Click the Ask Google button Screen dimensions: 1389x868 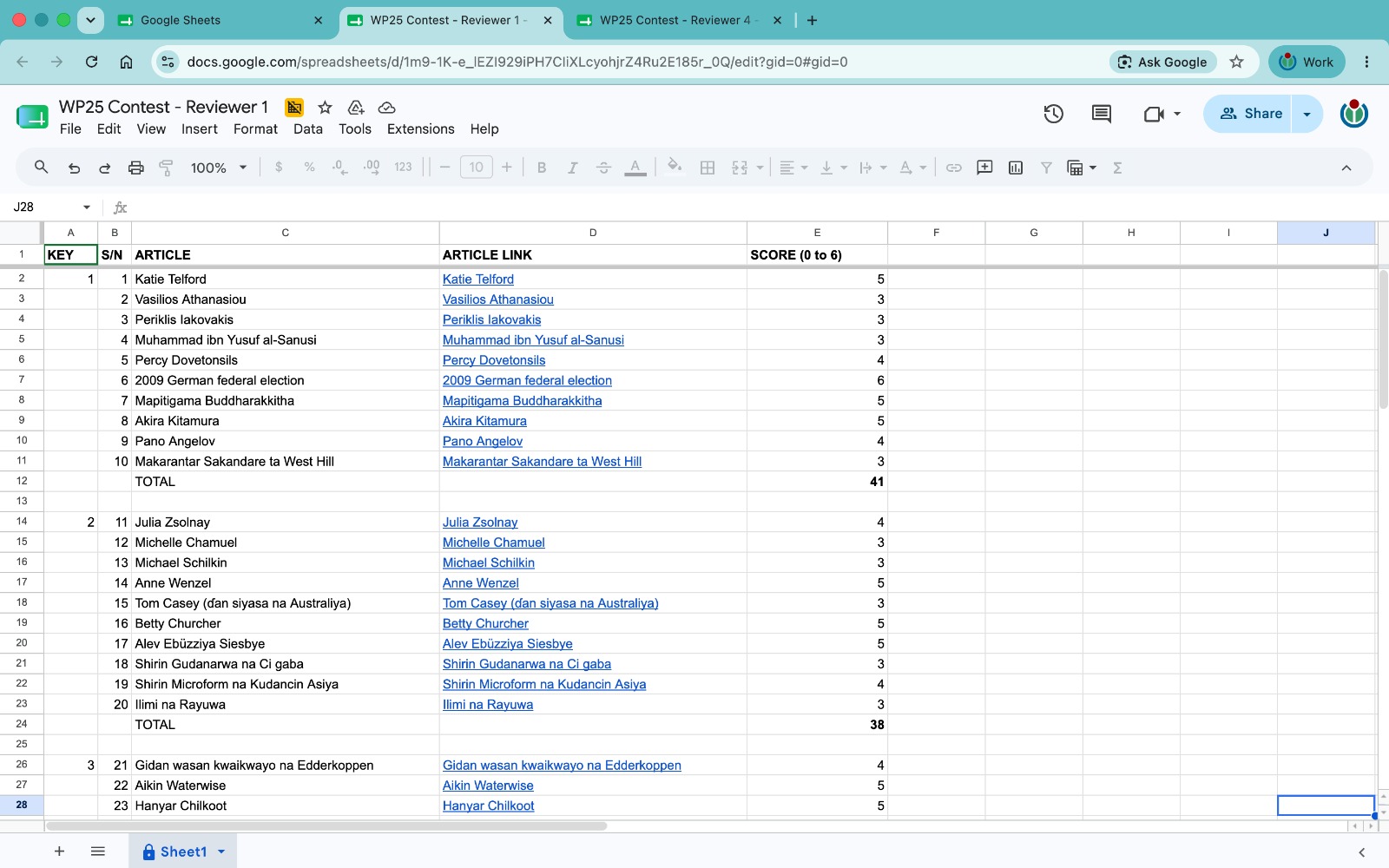coord(1163,62)
